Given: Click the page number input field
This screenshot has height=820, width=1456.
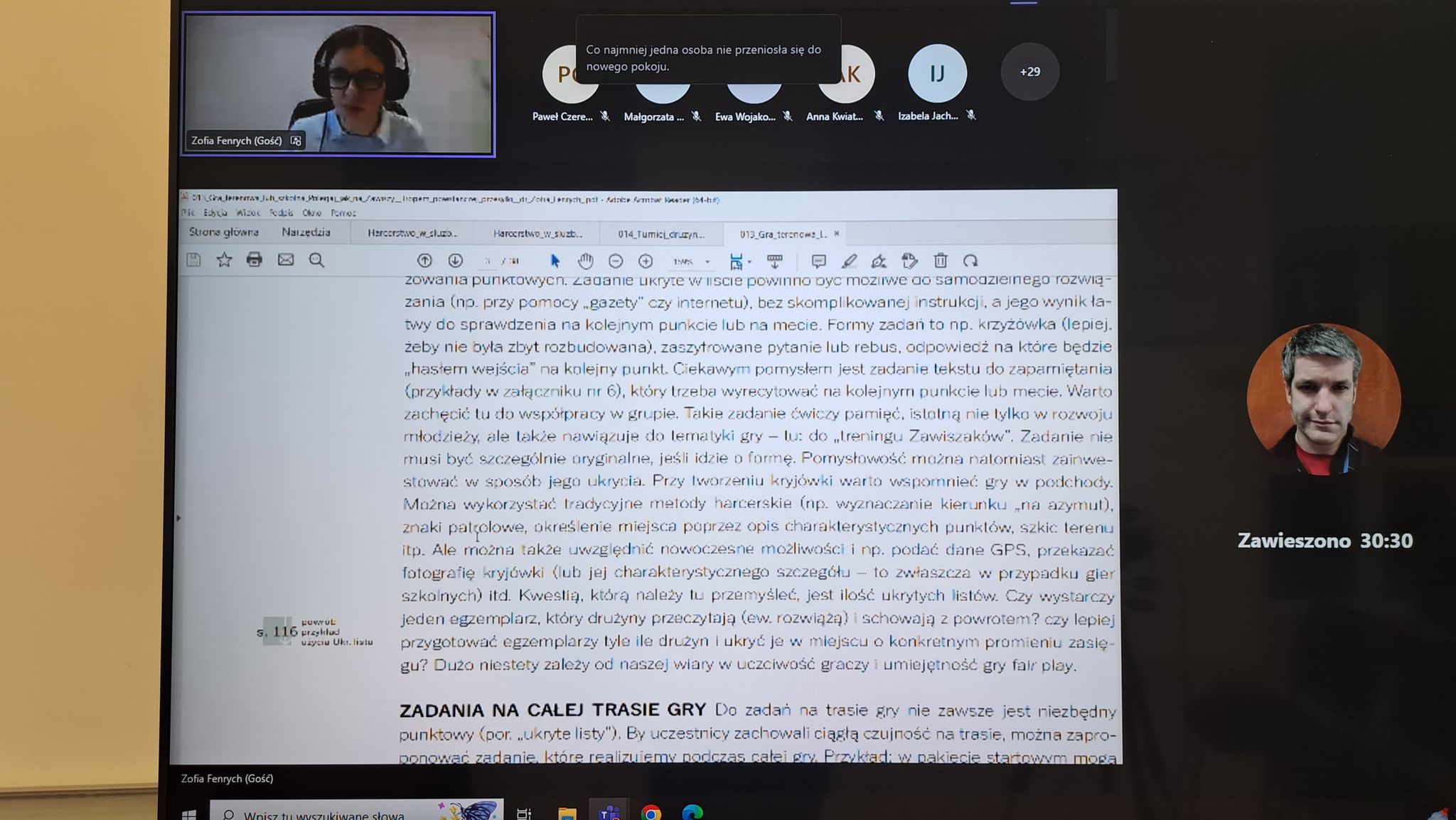Looking at the screenshot, I should tap(488, 261).
